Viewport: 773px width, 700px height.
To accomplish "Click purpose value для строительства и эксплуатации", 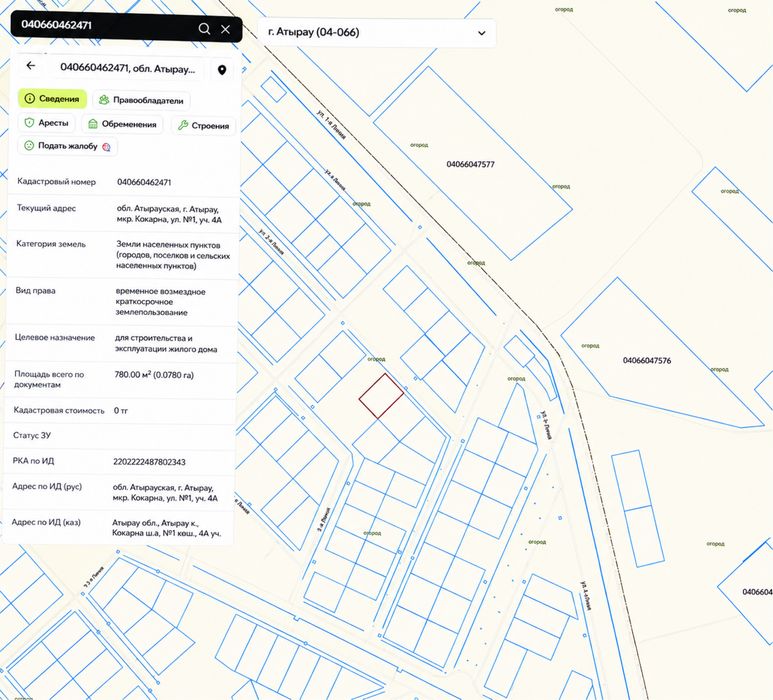I will click(166, 344).
